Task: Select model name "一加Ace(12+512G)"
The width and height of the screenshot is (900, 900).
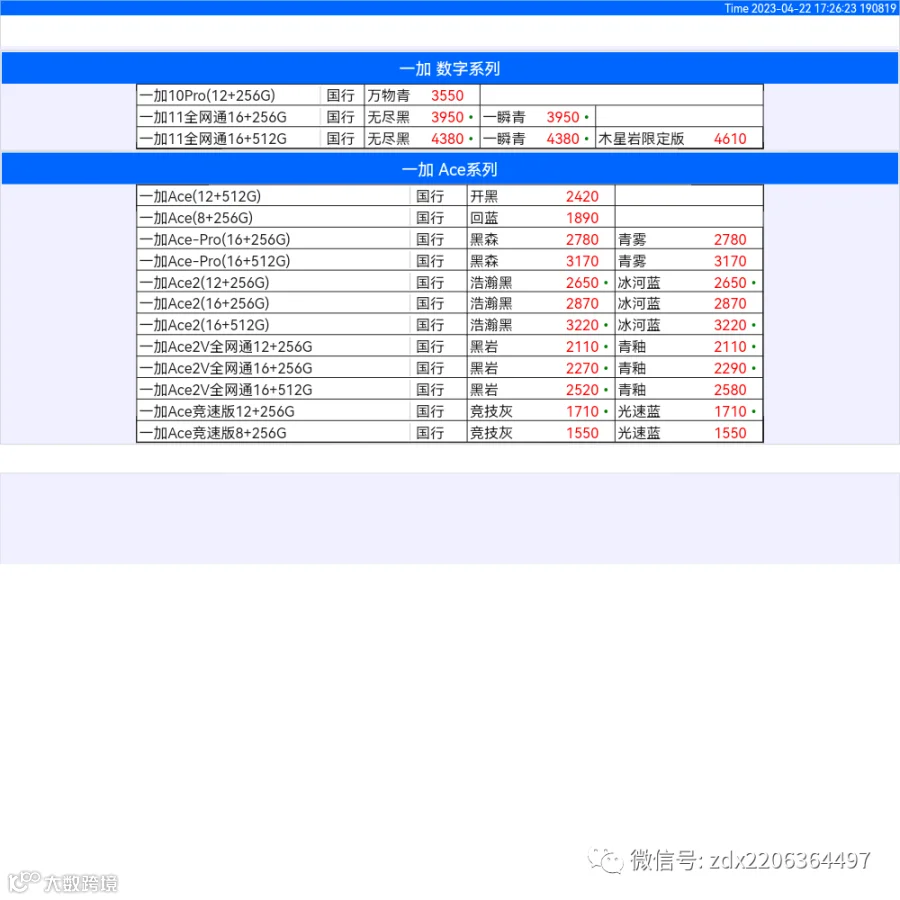Action: click(200, 196)
